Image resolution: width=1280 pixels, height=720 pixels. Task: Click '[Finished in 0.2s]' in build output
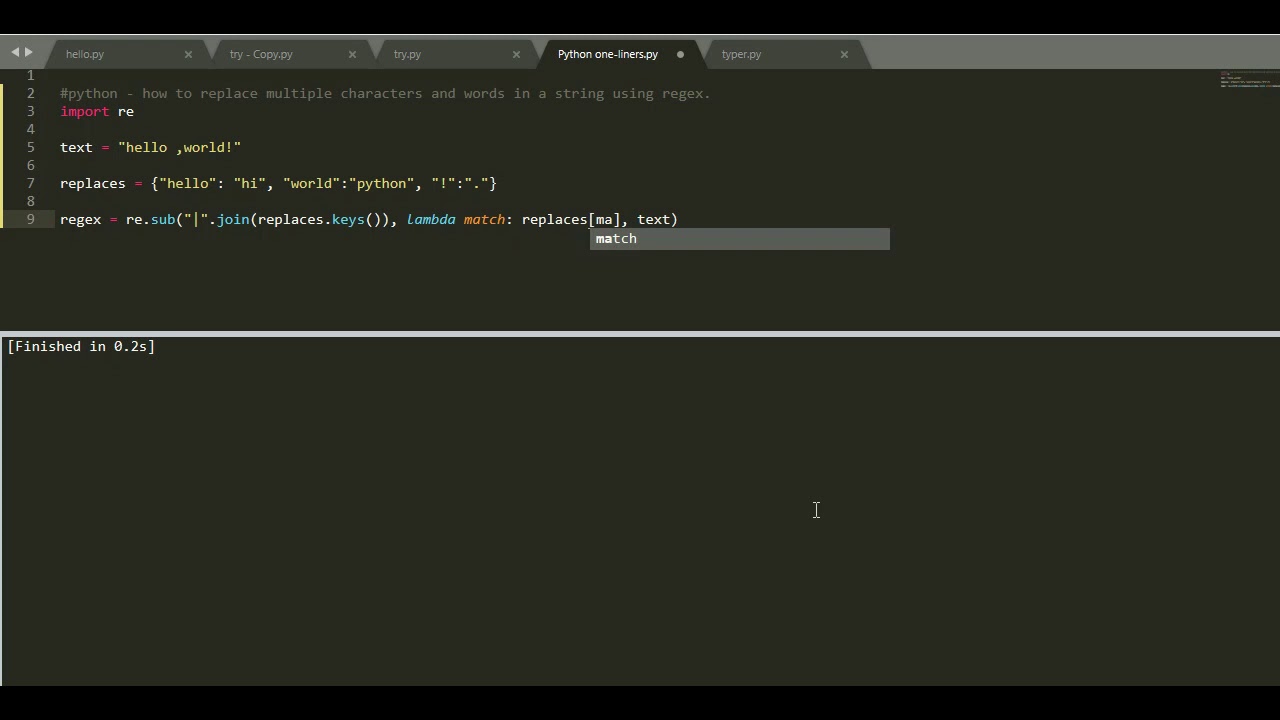tap(81, 346)
